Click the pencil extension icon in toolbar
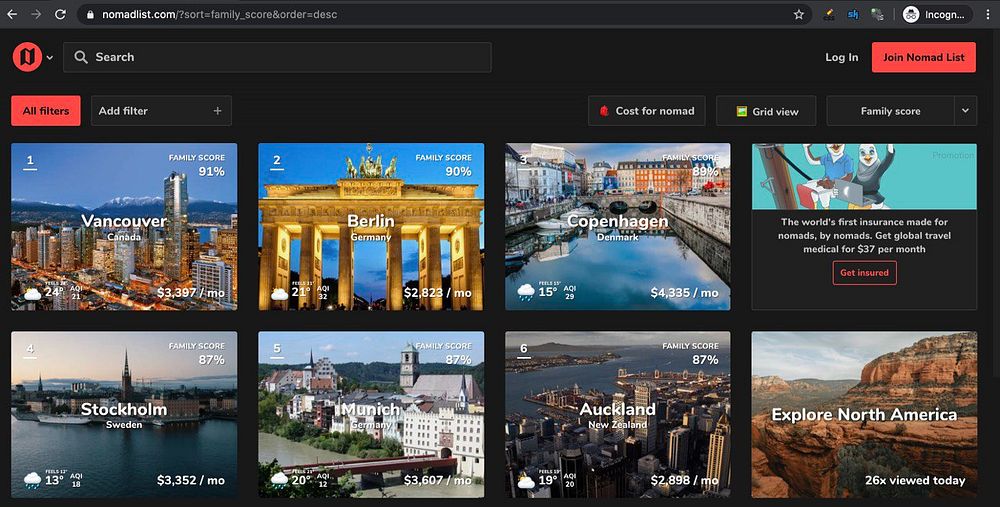Image resolution: width=1000 pixels, height=507 pixels. [x=828, y=14]
